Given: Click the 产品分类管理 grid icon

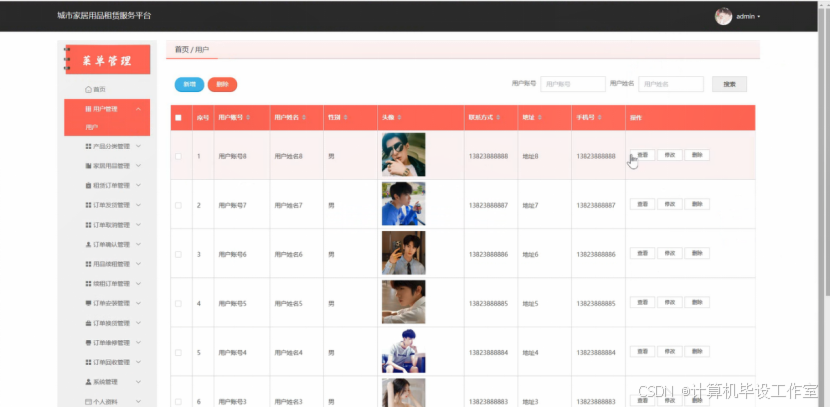Looking at the screenshot, I should [x=88, y=146].
